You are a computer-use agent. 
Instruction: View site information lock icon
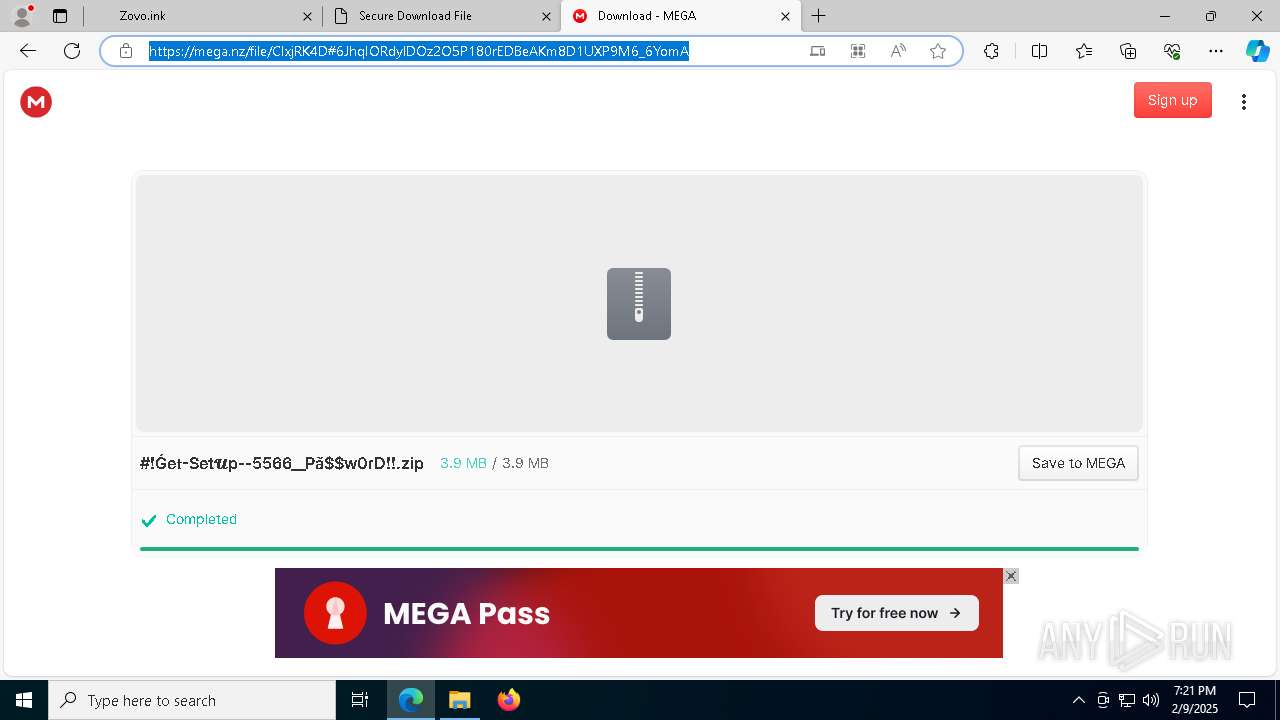tap(126, 51)
